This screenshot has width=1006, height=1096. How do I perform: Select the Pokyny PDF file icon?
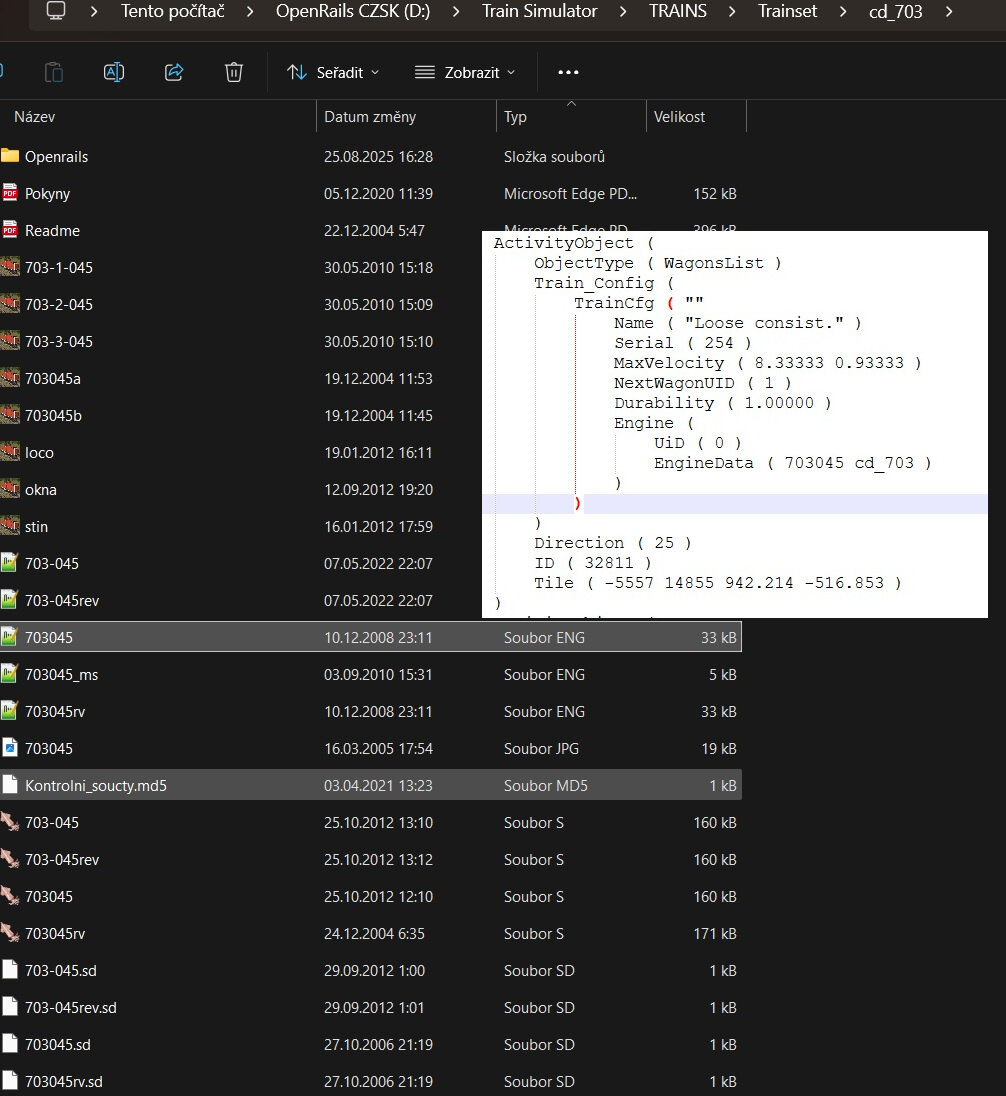(10, 193)
